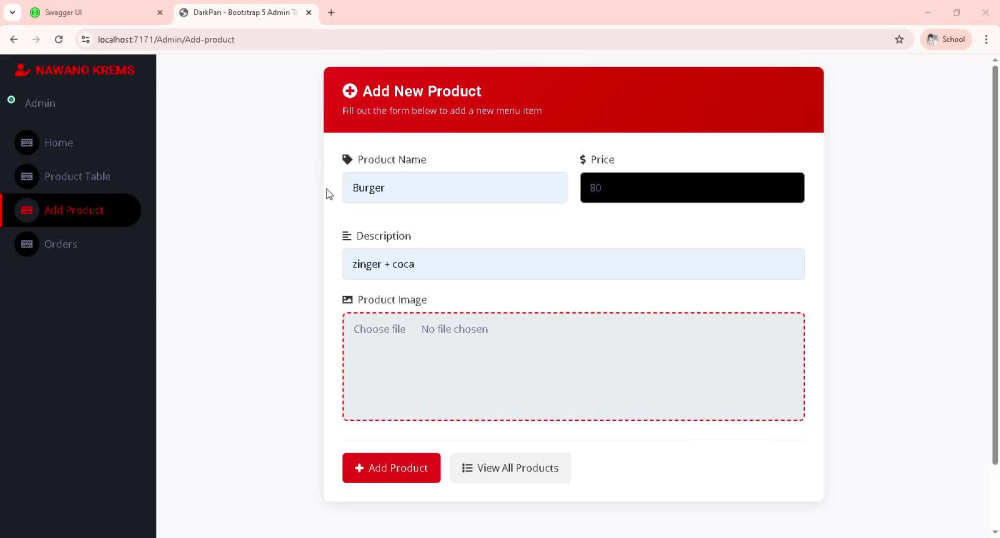Image resolution: width=1000 pixels, height=538 pixels.
Task: Focus the Price input field
Action: tap(692, 187)
